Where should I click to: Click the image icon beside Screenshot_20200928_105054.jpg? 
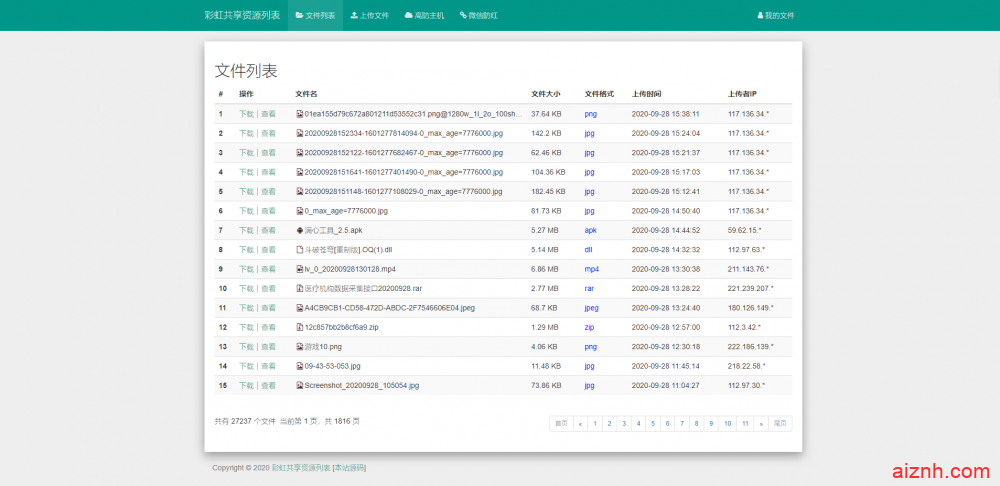pos(300,385)
